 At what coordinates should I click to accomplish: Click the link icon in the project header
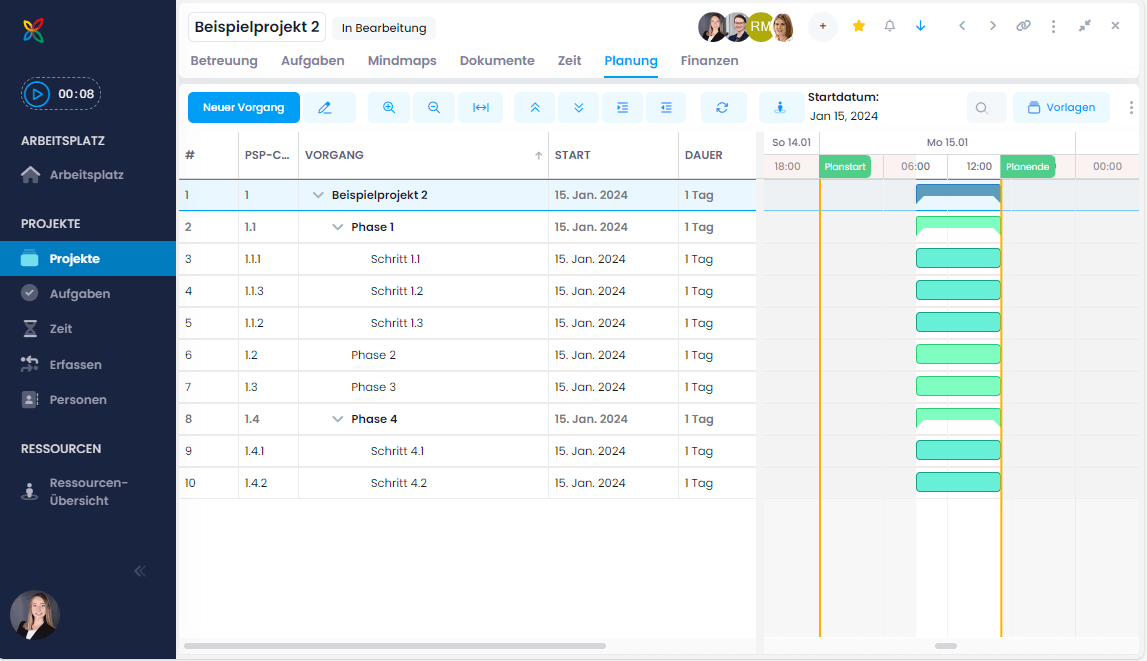pyautogui.click(x=1023, y=26)
